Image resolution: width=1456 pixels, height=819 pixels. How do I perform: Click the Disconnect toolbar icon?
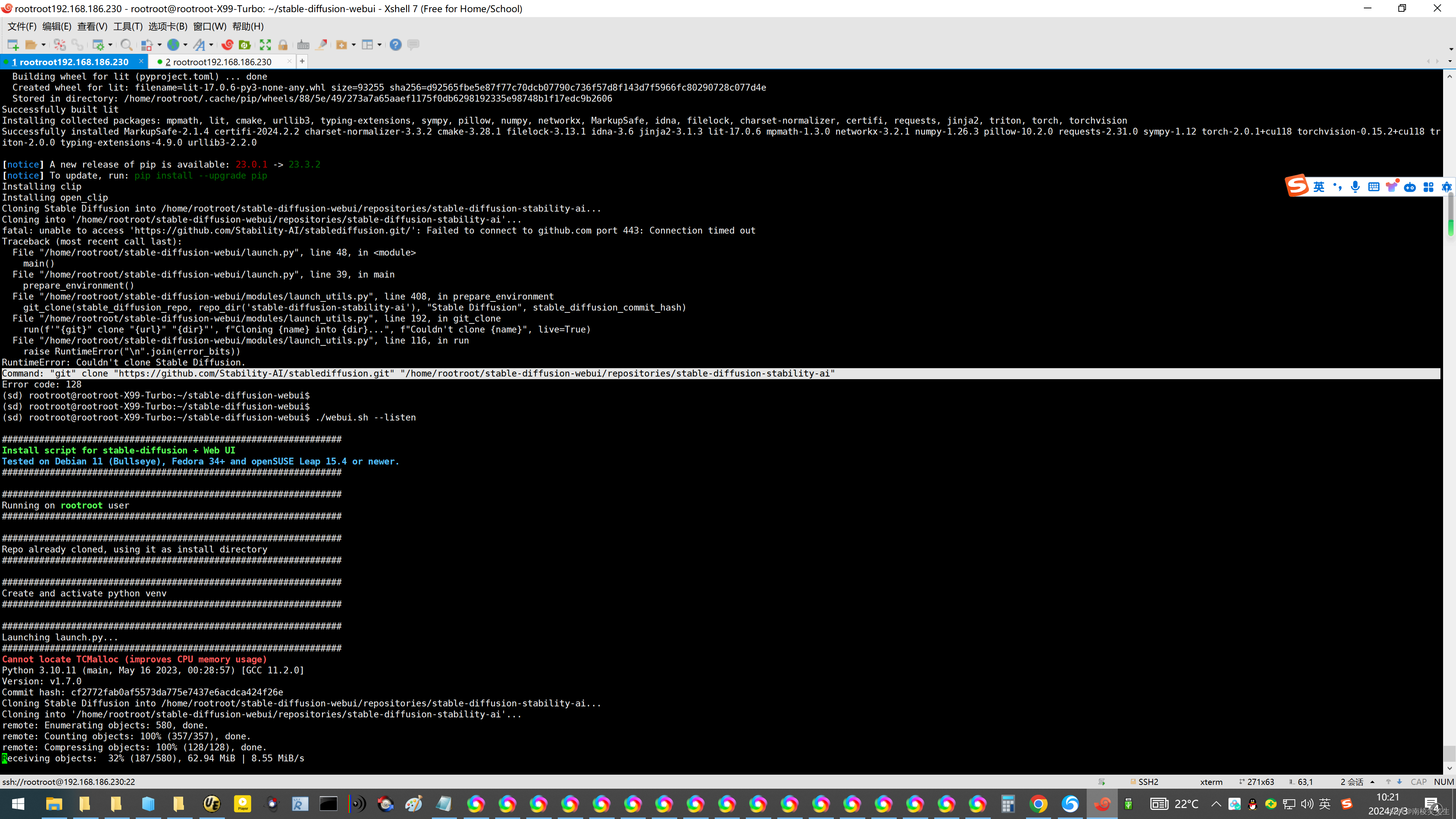(x=60, y=45)
